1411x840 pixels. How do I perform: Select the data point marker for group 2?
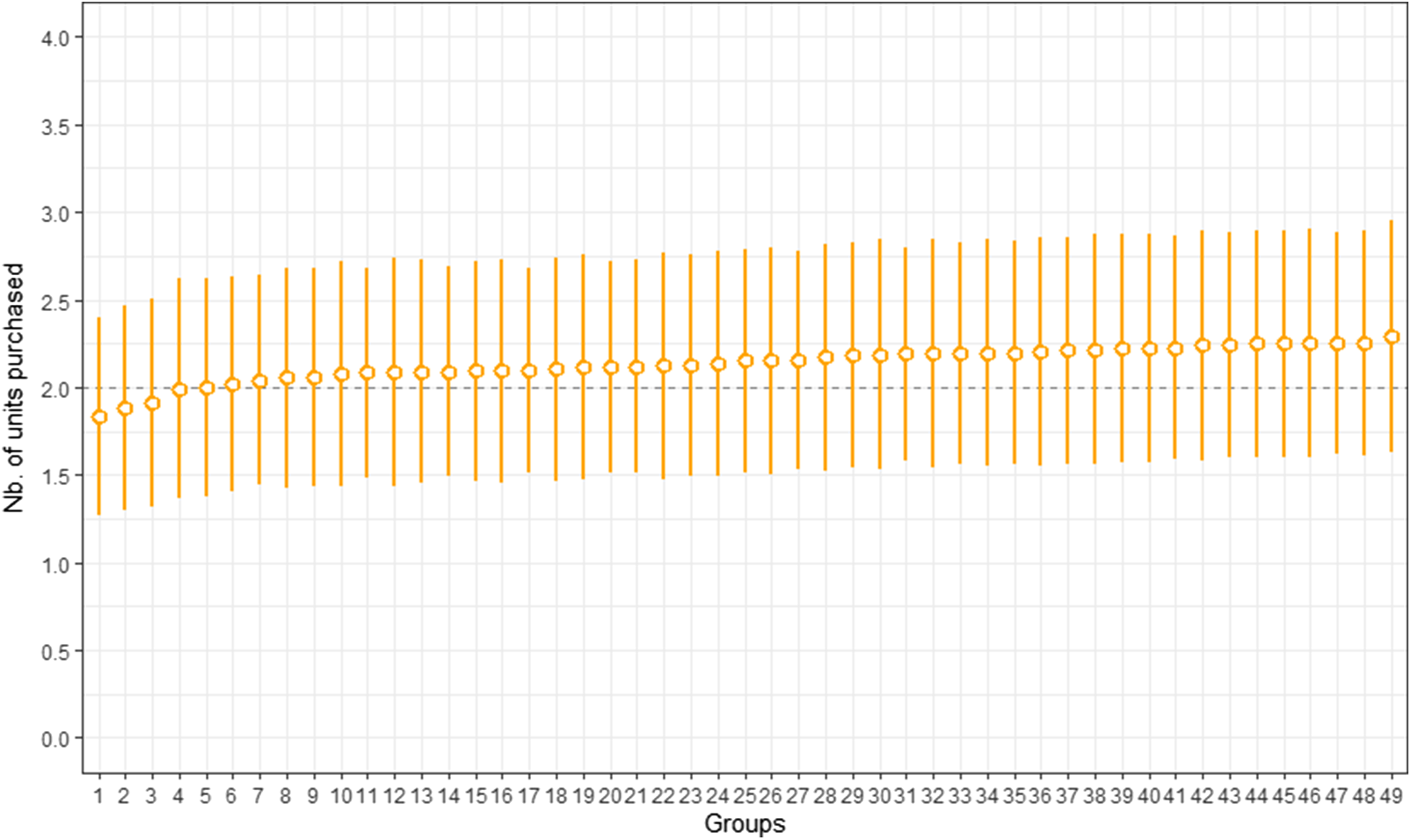pos(125,409)
